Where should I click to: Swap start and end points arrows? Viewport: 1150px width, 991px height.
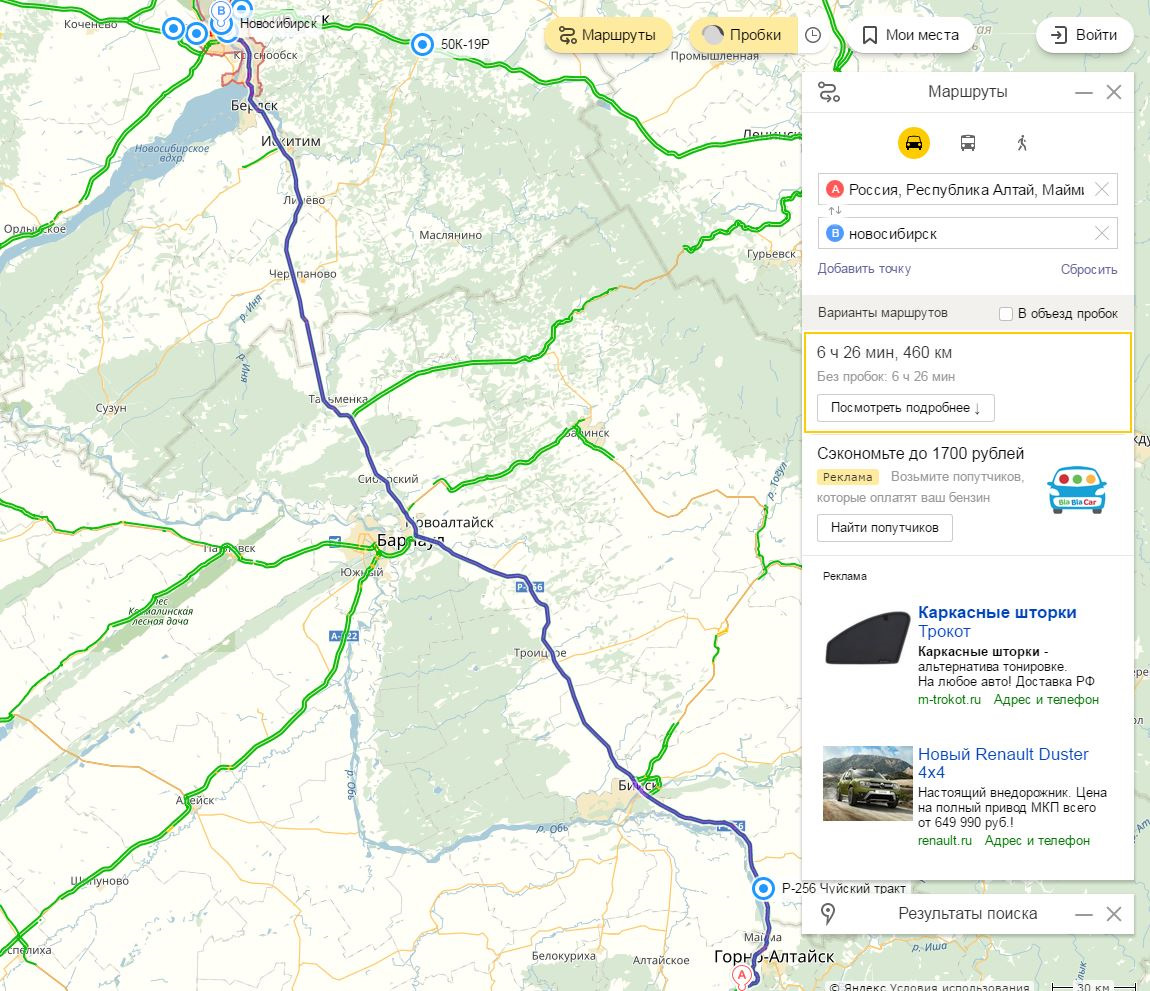tap(835, 211)
